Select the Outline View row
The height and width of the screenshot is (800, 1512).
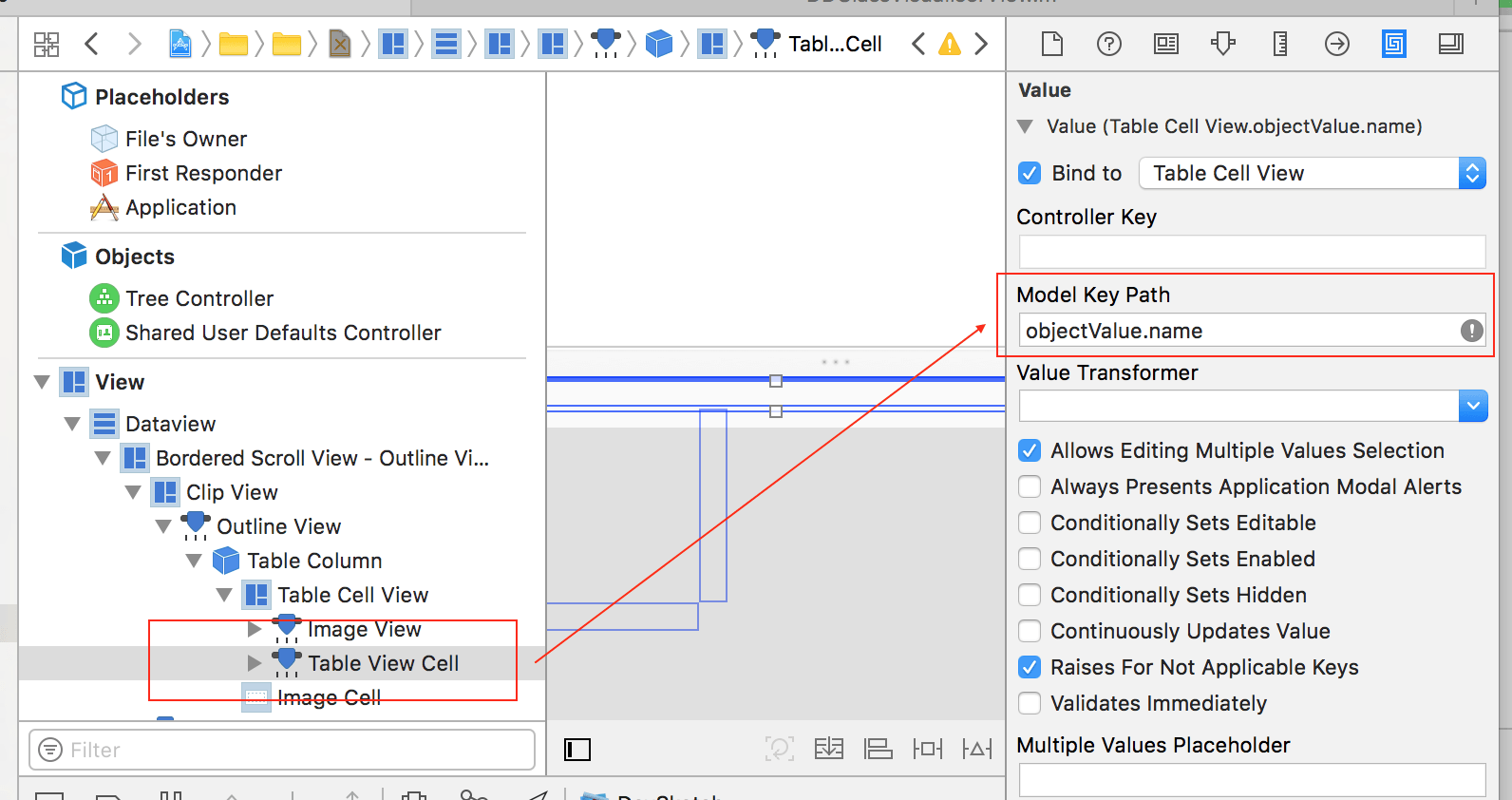tap(282, 526)
